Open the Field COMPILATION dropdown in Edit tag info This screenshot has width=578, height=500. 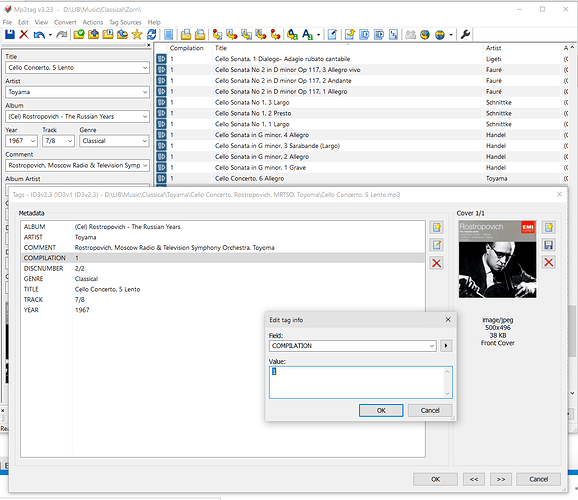click(432, 346)
